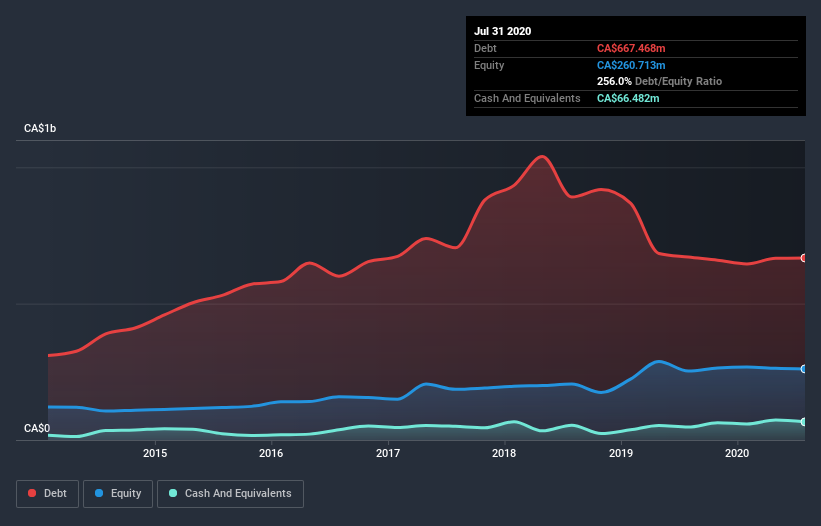
Task: Click the CA$0 y-axis label
Action: (37, 428)
